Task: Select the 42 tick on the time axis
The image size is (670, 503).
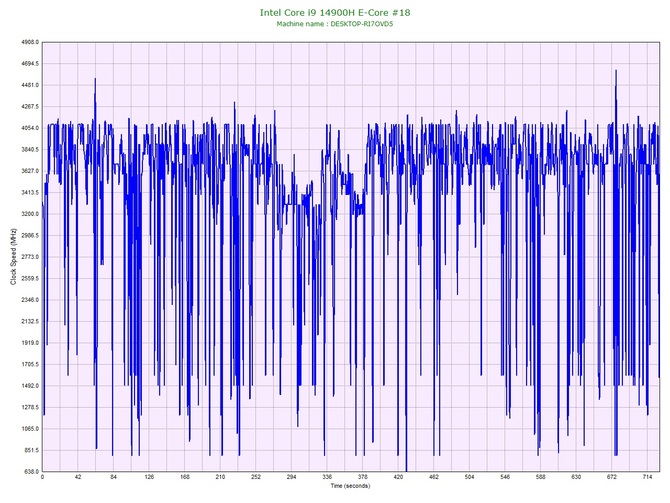Action: click(78, 477)
